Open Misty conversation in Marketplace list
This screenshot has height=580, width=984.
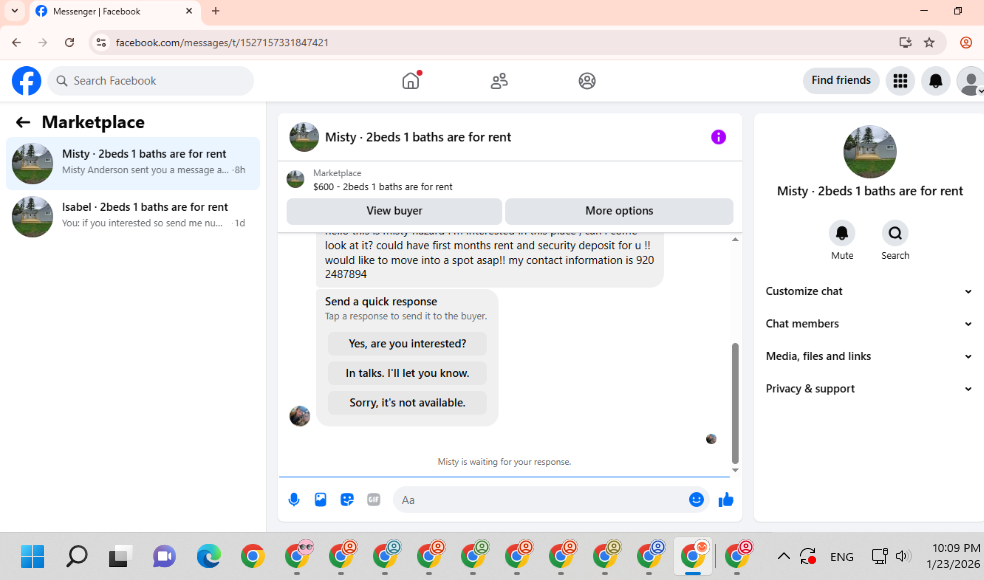[133, 163]
